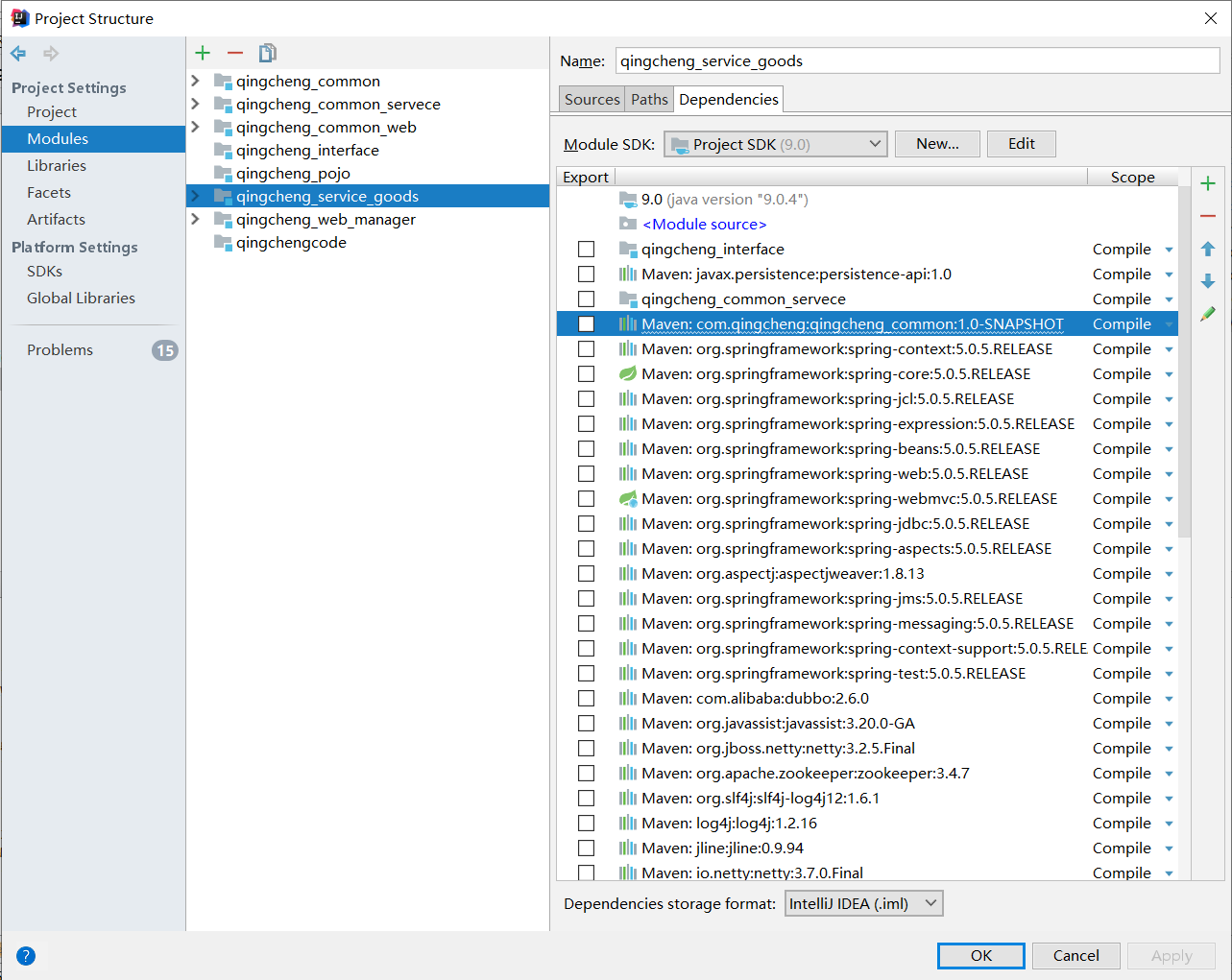This screenshot has width=1232, height=980.
Task: Click the aspectjweaver library icon
Action: (628, 574)
